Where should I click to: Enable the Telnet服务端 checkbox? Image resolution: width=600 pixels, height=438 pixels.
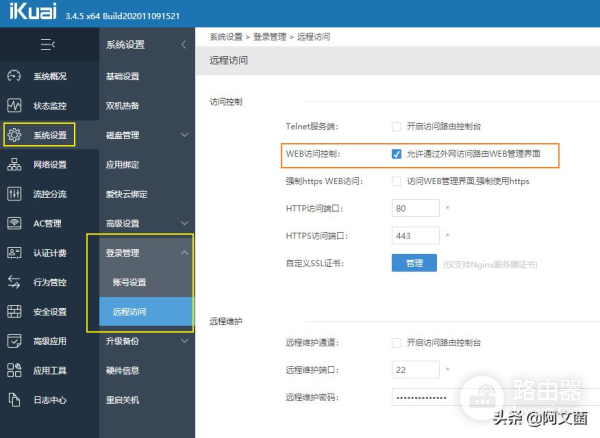click(396, 126)
